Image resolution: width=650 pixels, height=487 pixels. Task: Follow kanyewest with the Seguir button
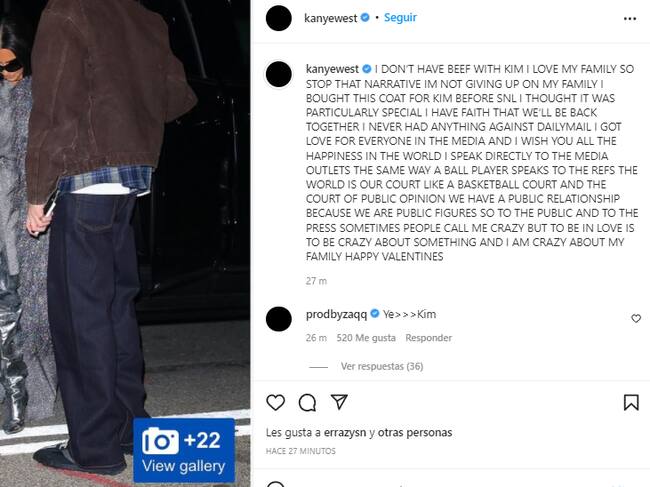pyautogui.click(x=400, y=18)
